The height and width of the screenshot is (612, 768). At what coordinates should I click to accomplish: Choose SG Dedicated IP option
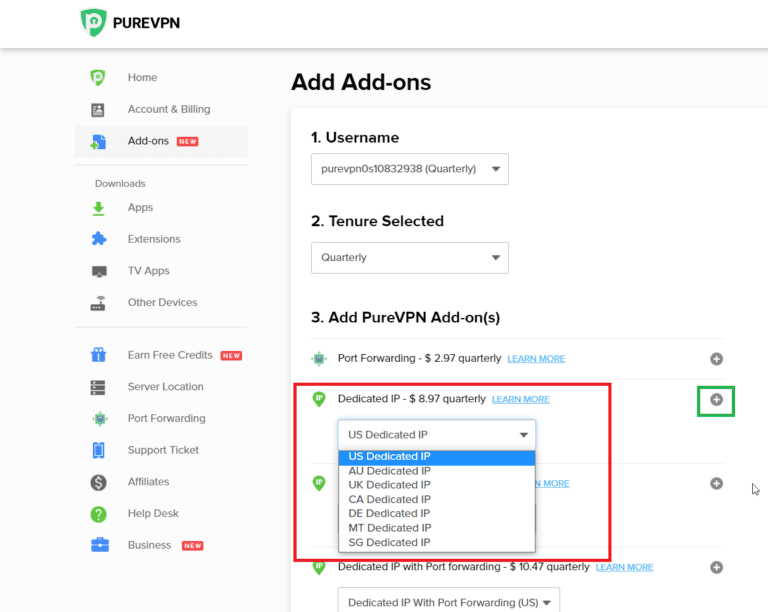pos(390,542)
